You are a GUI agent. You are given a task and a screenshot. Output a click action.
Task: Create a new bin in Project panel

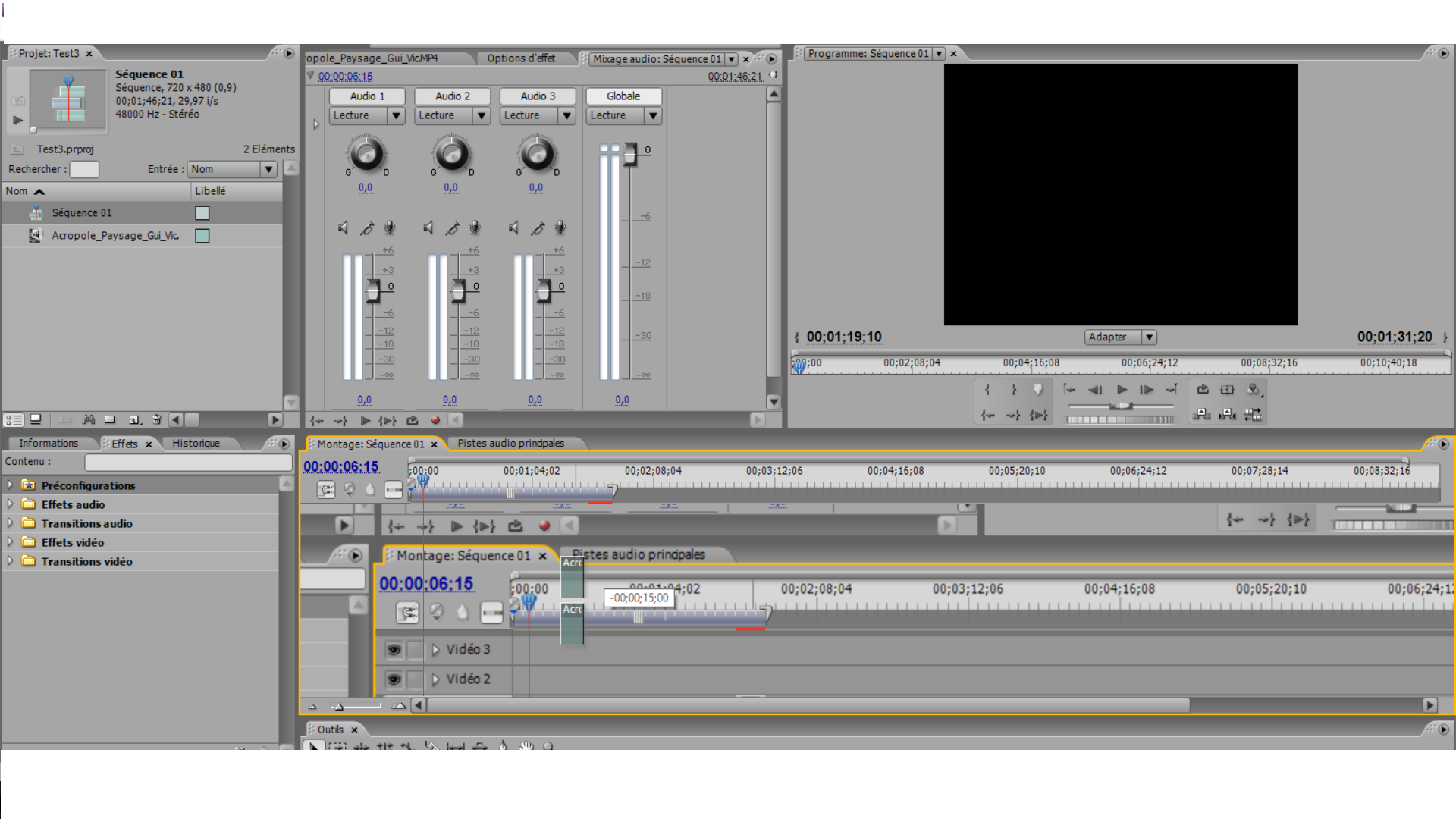pos(110,419)
